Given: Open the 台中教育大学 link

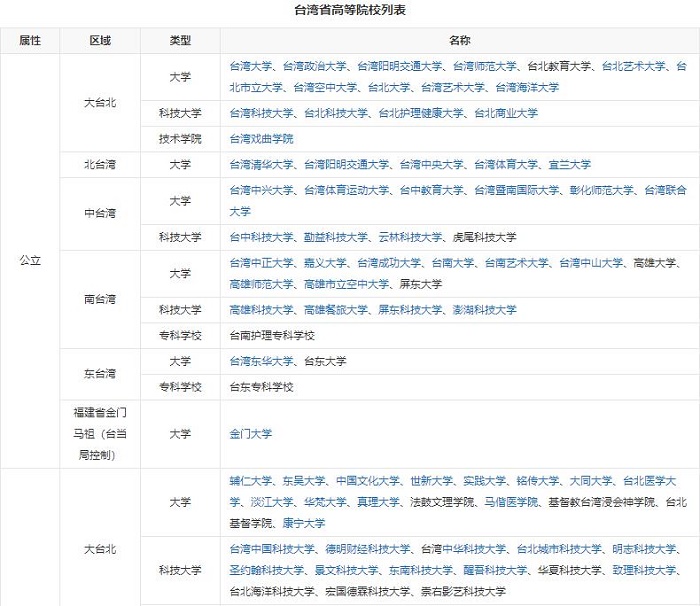Looking at the screenshot, I should [431, 191].
